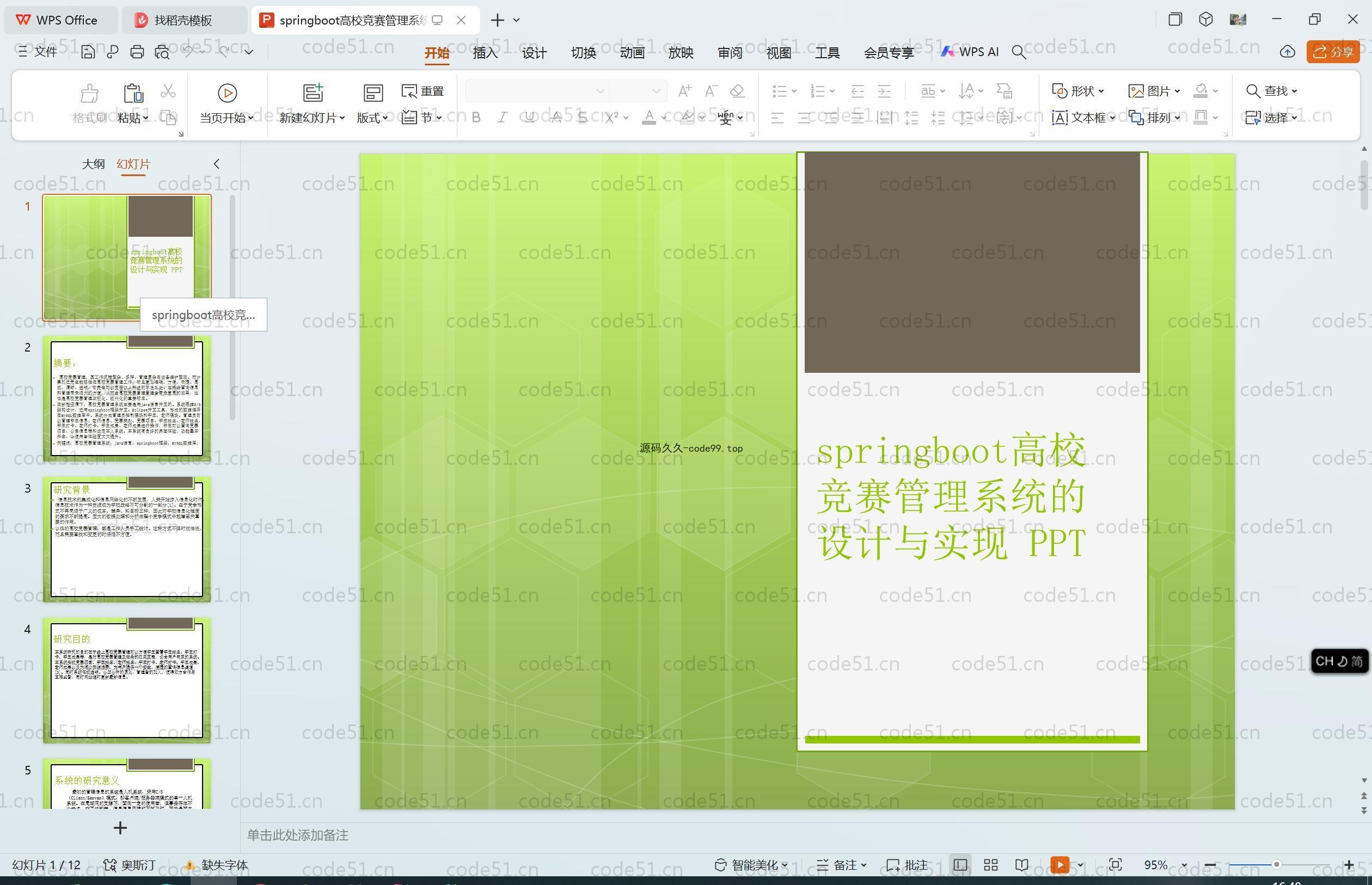Switch to slide sorter grid view icon
This screenshot has width=1372, height=885.
990,865
